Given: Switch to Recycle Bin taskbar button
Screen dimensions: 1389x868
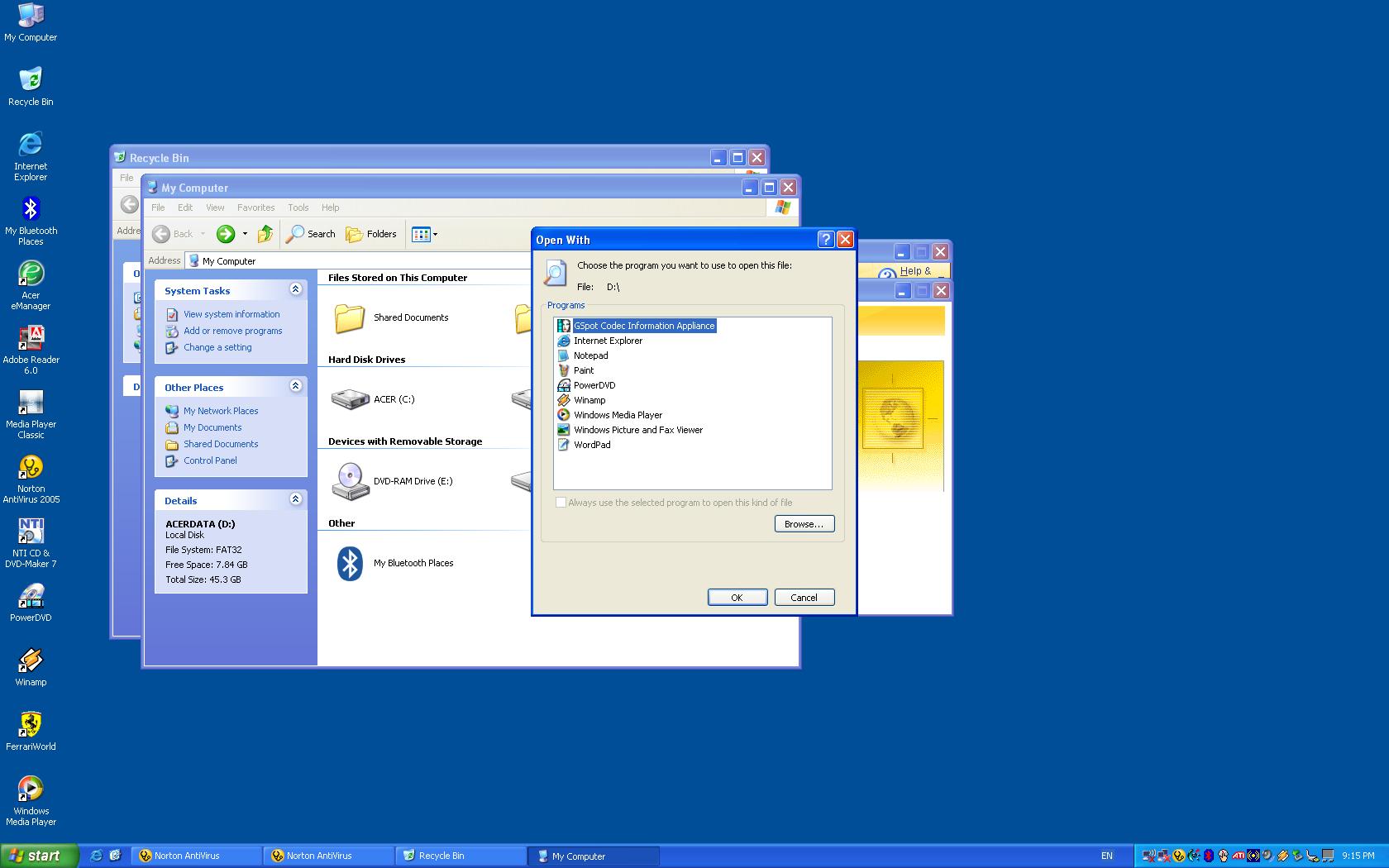Looking at the screenshot, I should (x=461, y=856).
